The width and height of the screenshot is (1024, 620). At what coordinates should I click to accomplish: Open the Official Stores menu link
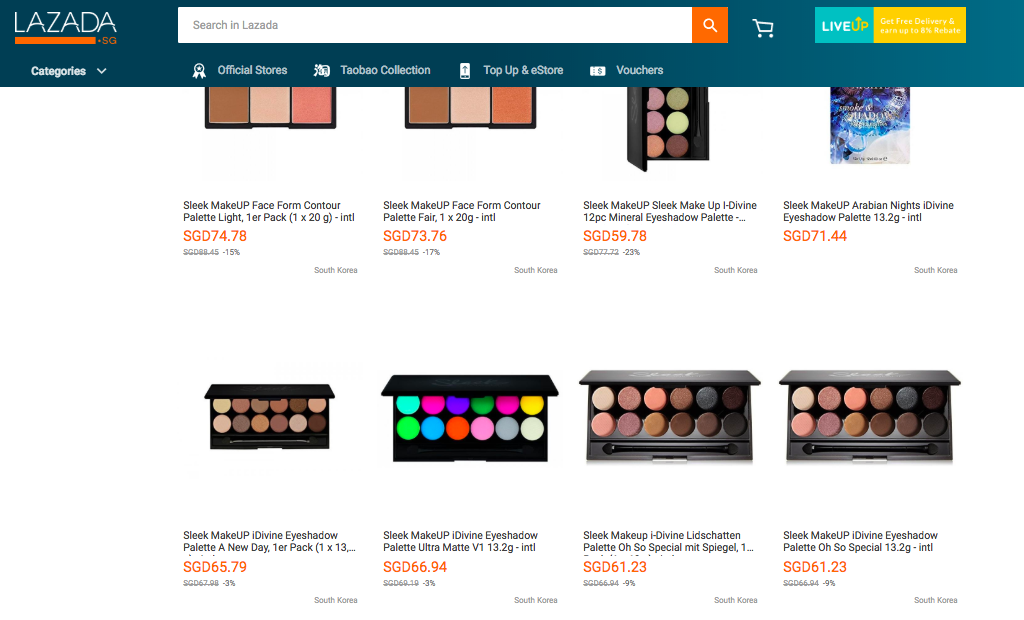pos(252,70)
